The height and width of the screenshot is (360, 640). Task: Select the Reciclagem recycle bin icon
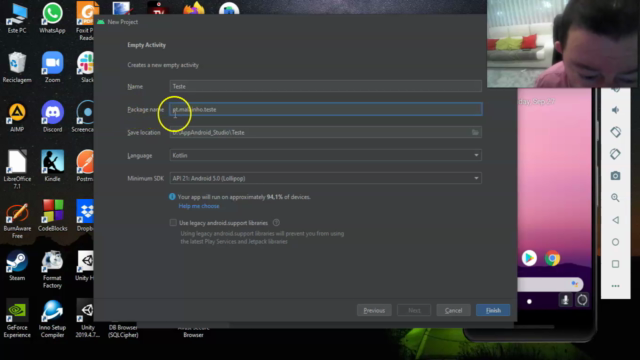click(17, 67)
